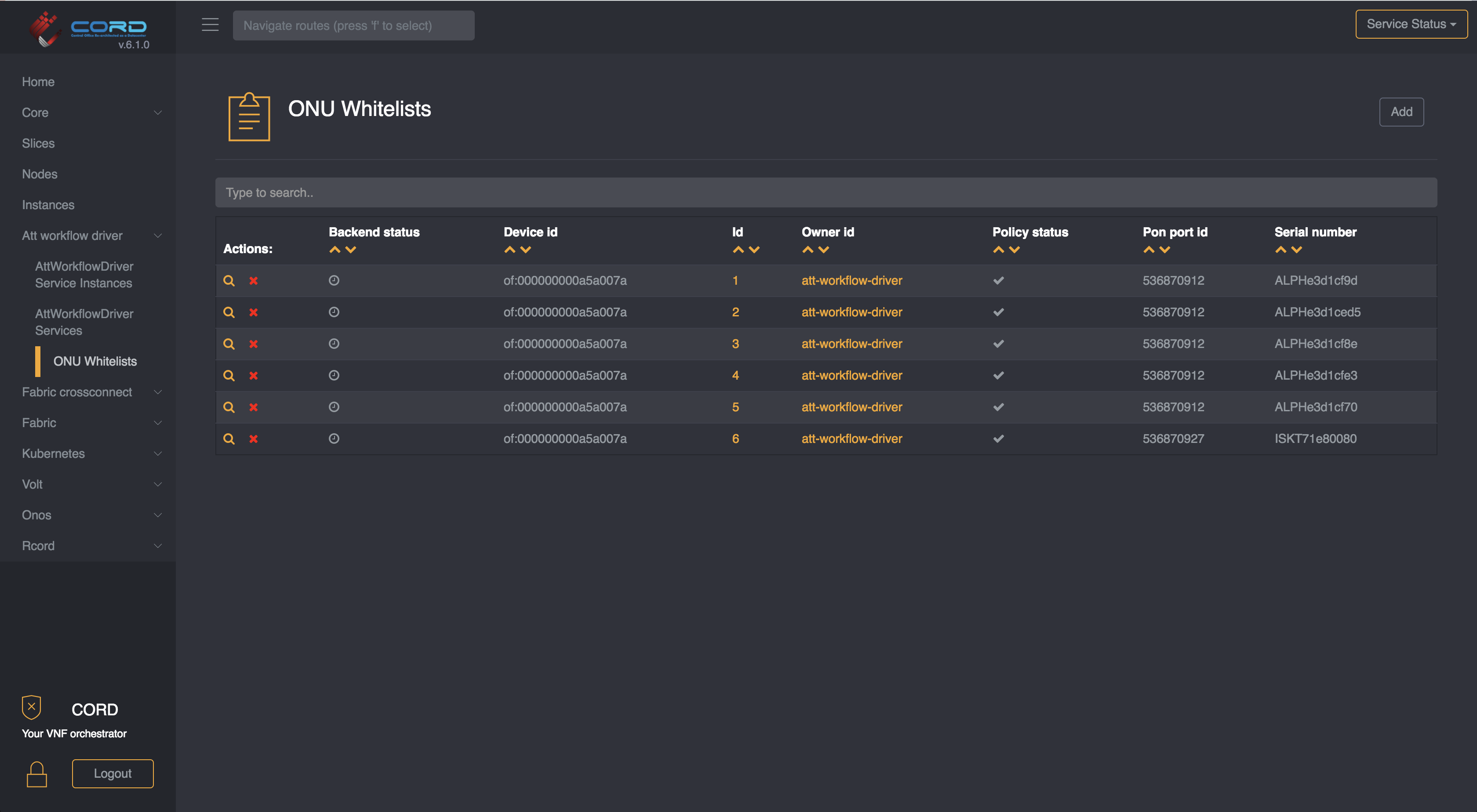Screen dimensions: 1477x812
Task: Delete whitelist entry ALPHe3d1cf9d
Action: (x=254, y=281)
